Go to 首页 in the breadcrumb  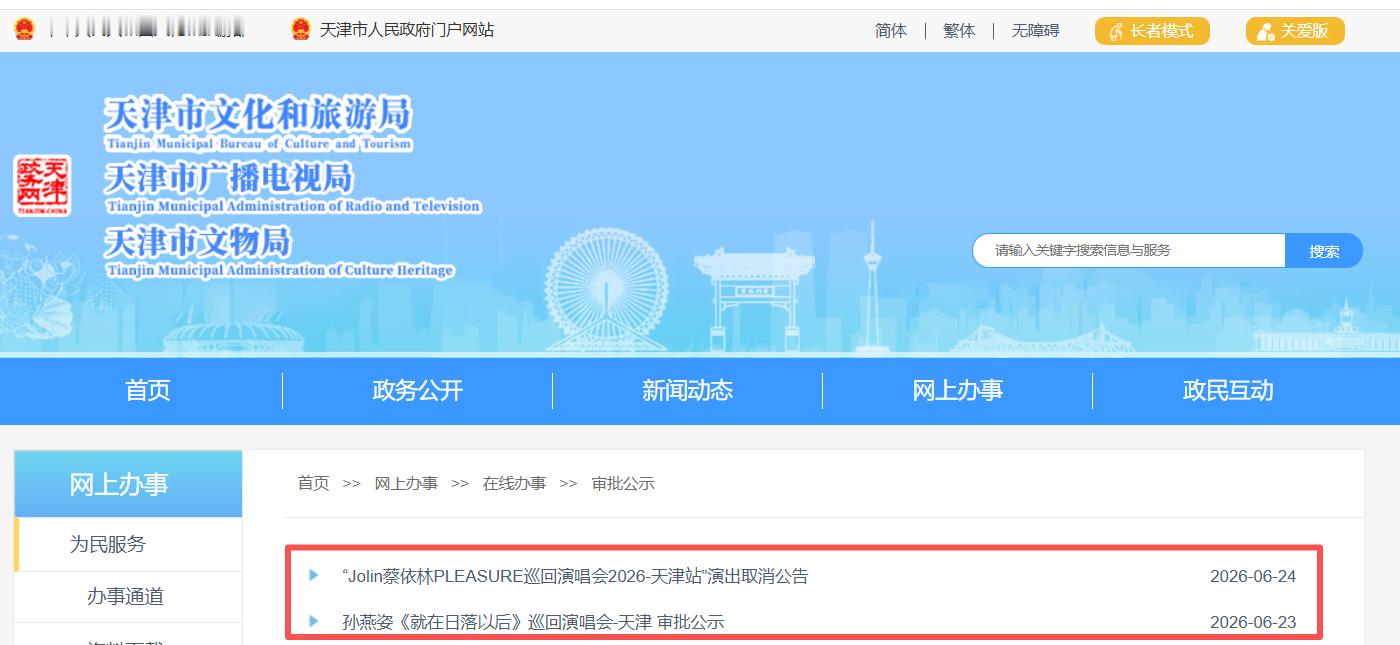coord(313,483)
